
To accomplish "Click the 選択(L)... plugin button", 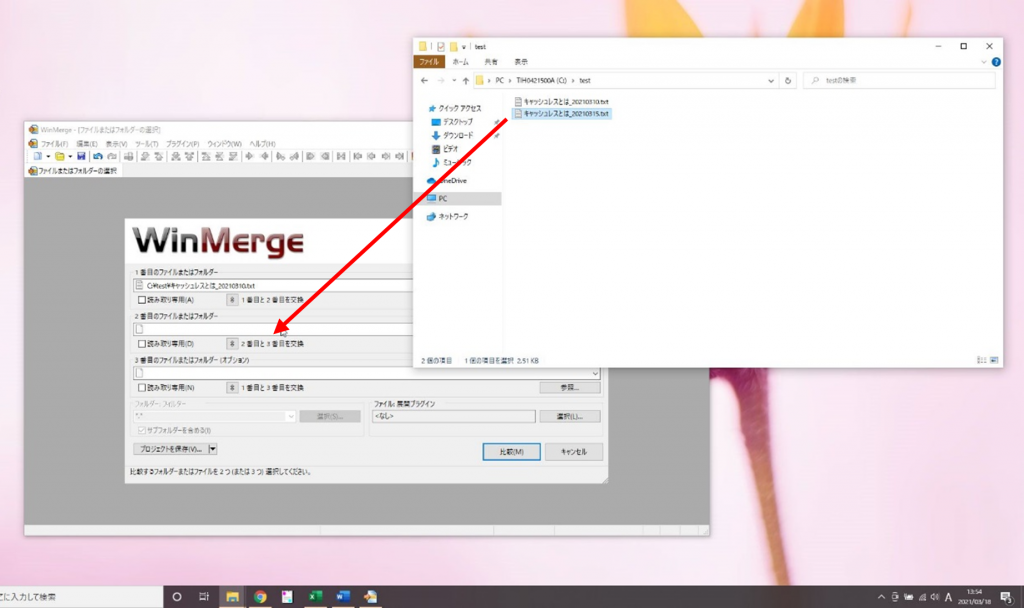I will coord(569,416).
